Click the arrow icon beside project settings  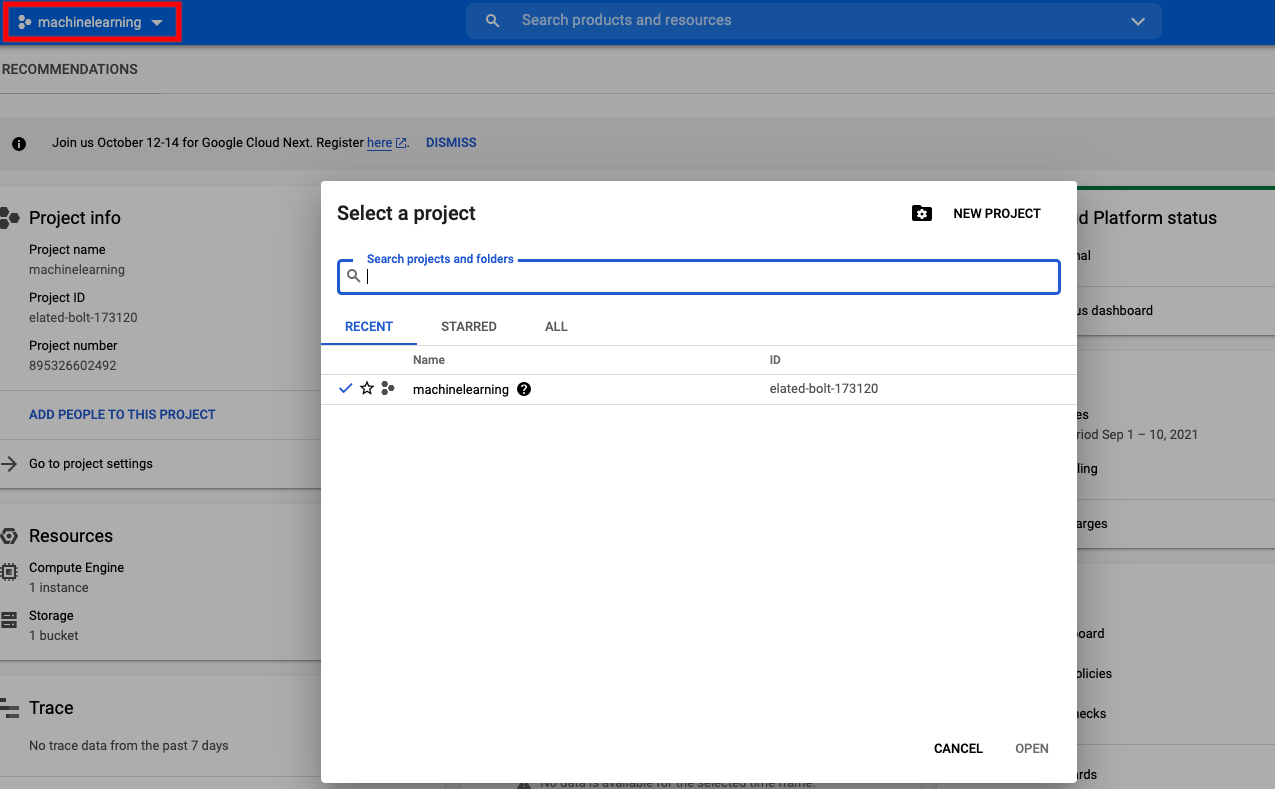pos(9,464)
